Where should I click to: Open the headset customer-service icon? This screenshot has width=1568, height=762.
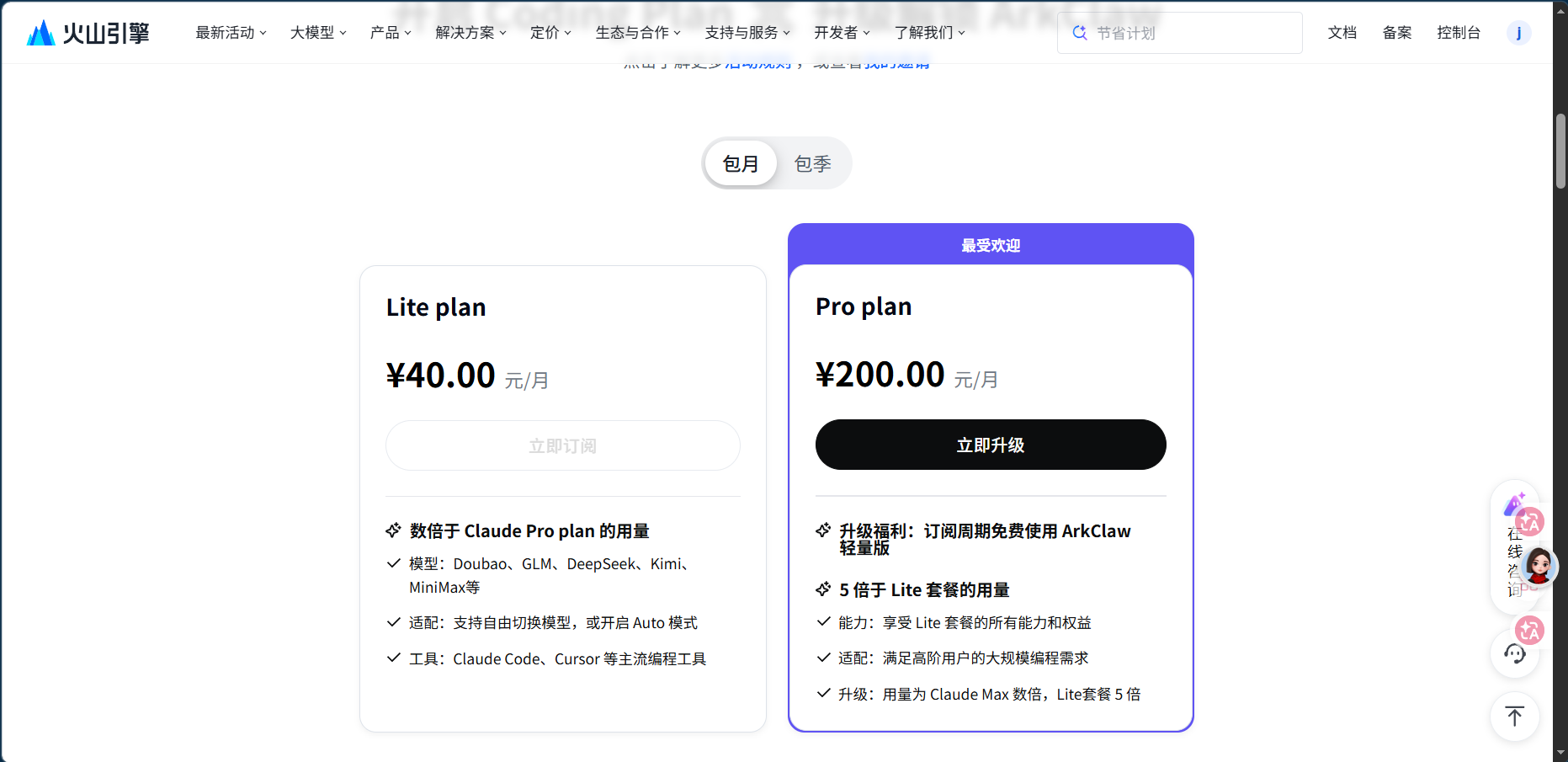[1514, 653]
